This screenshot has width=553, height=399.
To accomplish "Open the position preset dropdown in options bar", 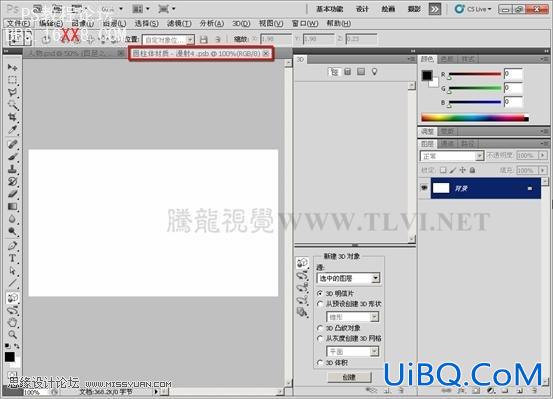I will 168,40.
